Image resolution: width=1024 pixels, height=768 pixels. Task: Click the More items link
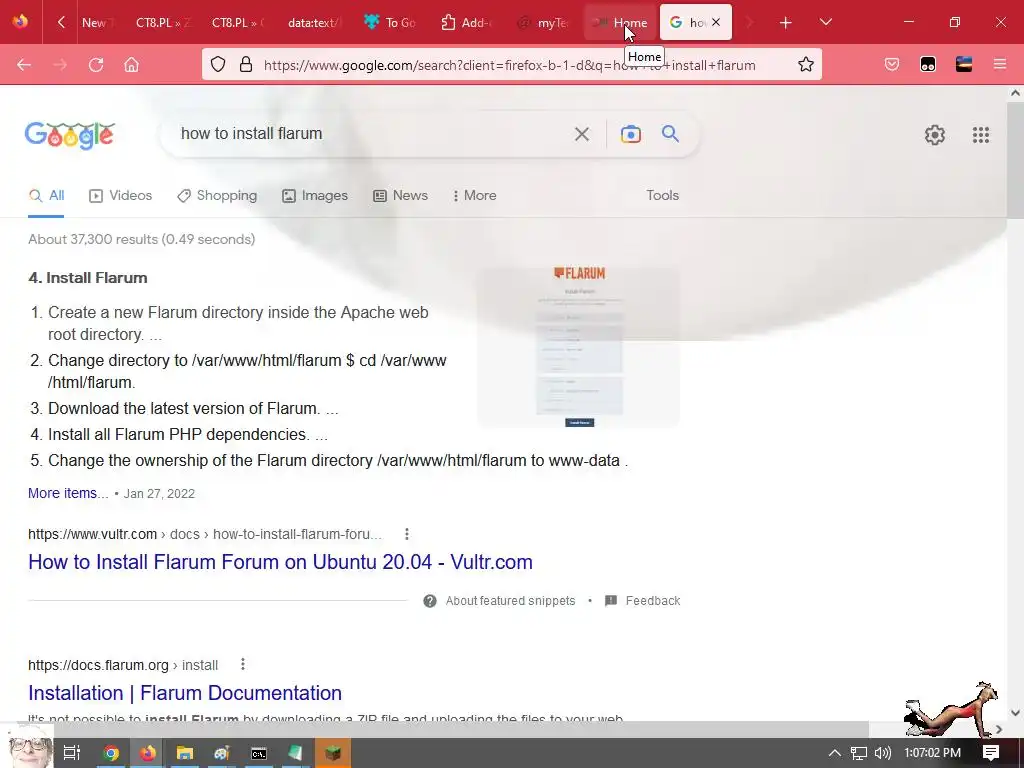(68, 494)
